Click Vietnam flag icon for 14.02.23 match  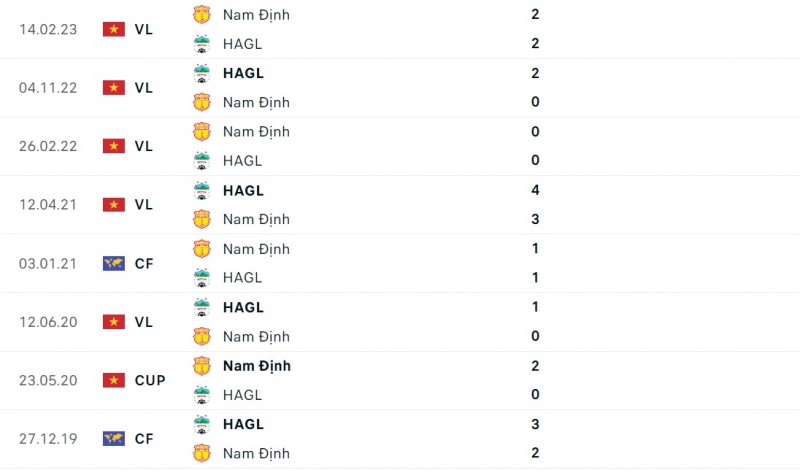[113, 29]
